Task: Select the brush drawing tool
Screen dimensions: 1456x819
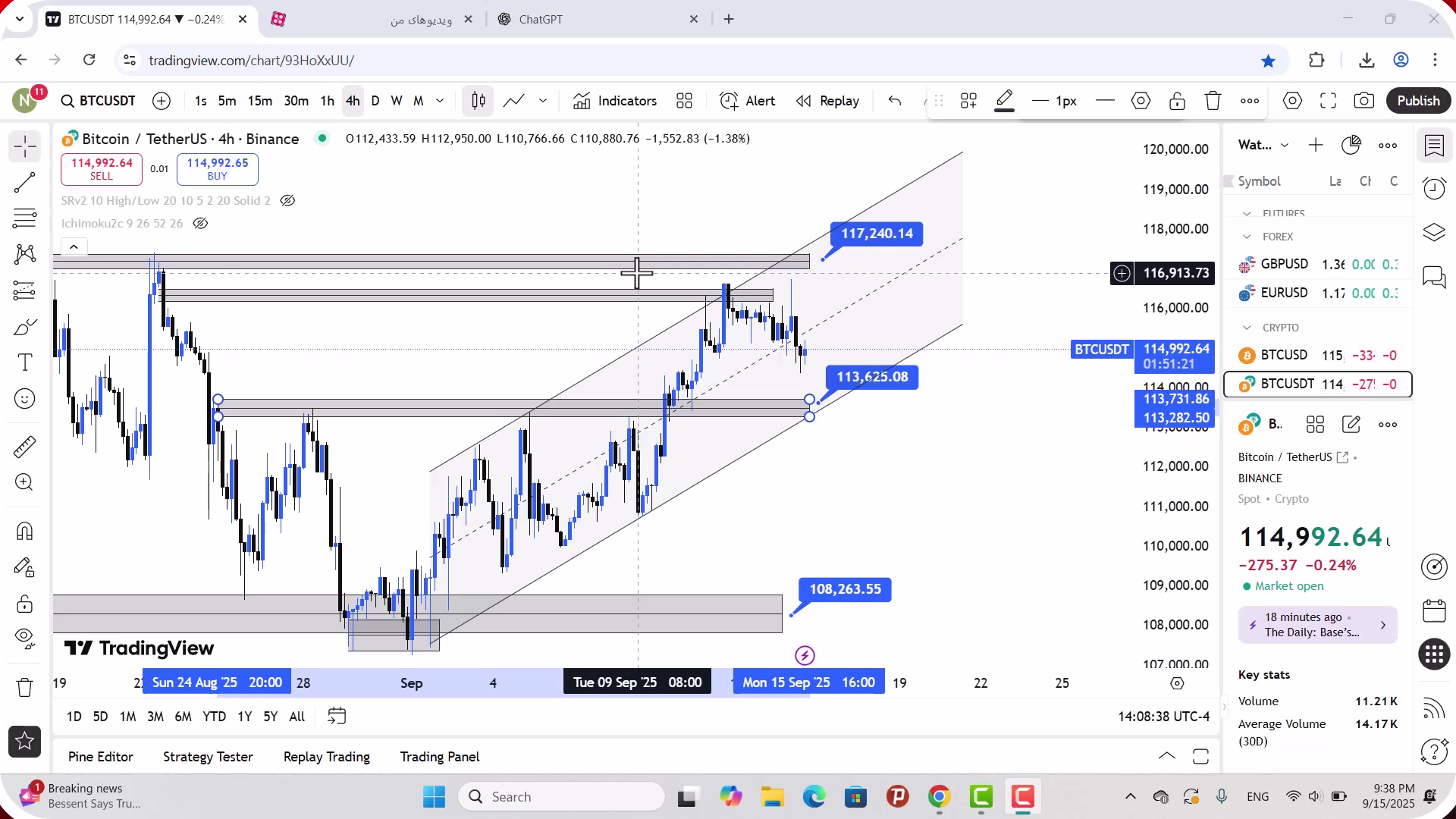Action: tap(24, 327)
